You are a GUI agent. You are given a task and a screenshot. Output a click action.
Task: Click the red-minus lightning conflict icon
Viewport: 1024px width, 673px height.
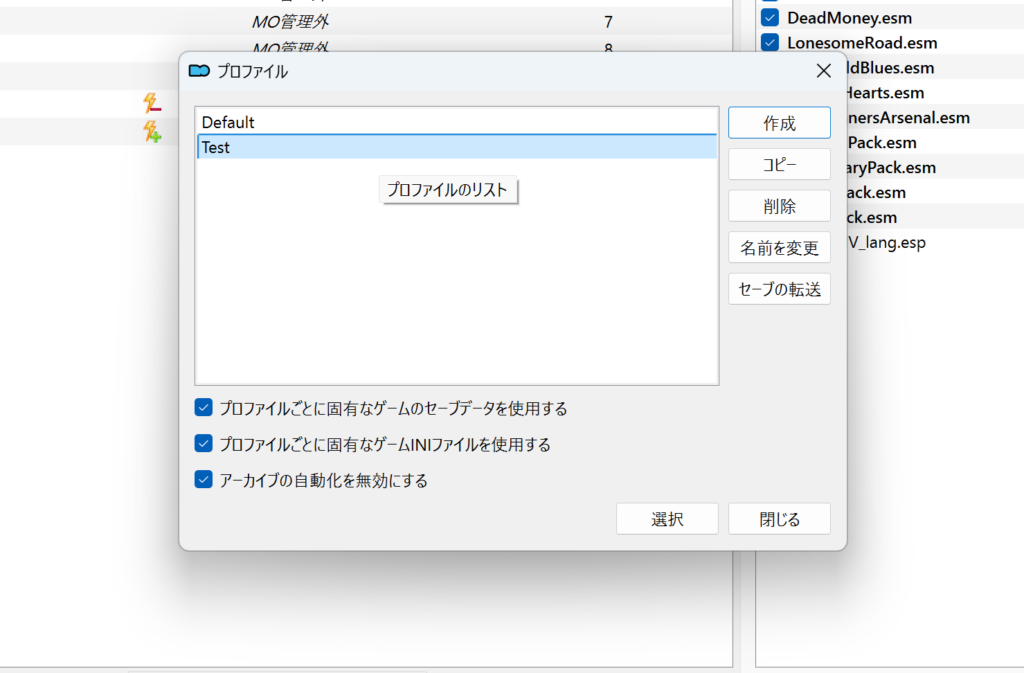pos(152,102)
